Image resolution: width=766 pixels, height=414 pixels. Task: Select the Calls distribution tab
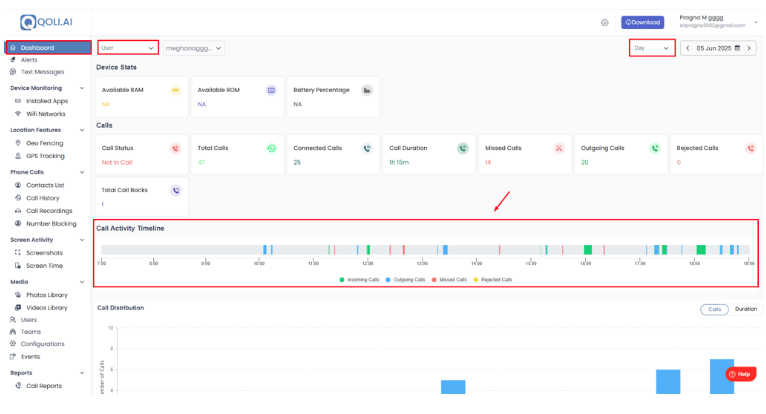click(714, 309)
